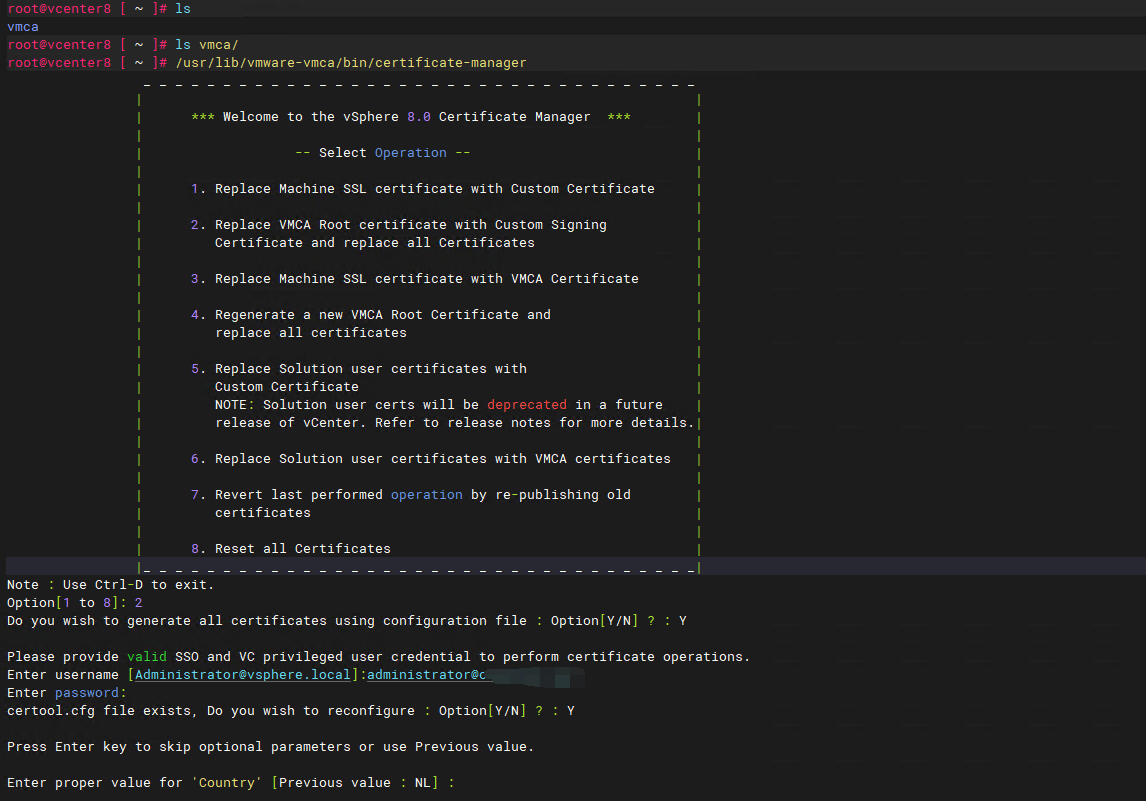Image resolution: width=1146 pixels, height=801 pixels.
Task: Click the 'Enter password:' prompt
Action: (67, 693)
